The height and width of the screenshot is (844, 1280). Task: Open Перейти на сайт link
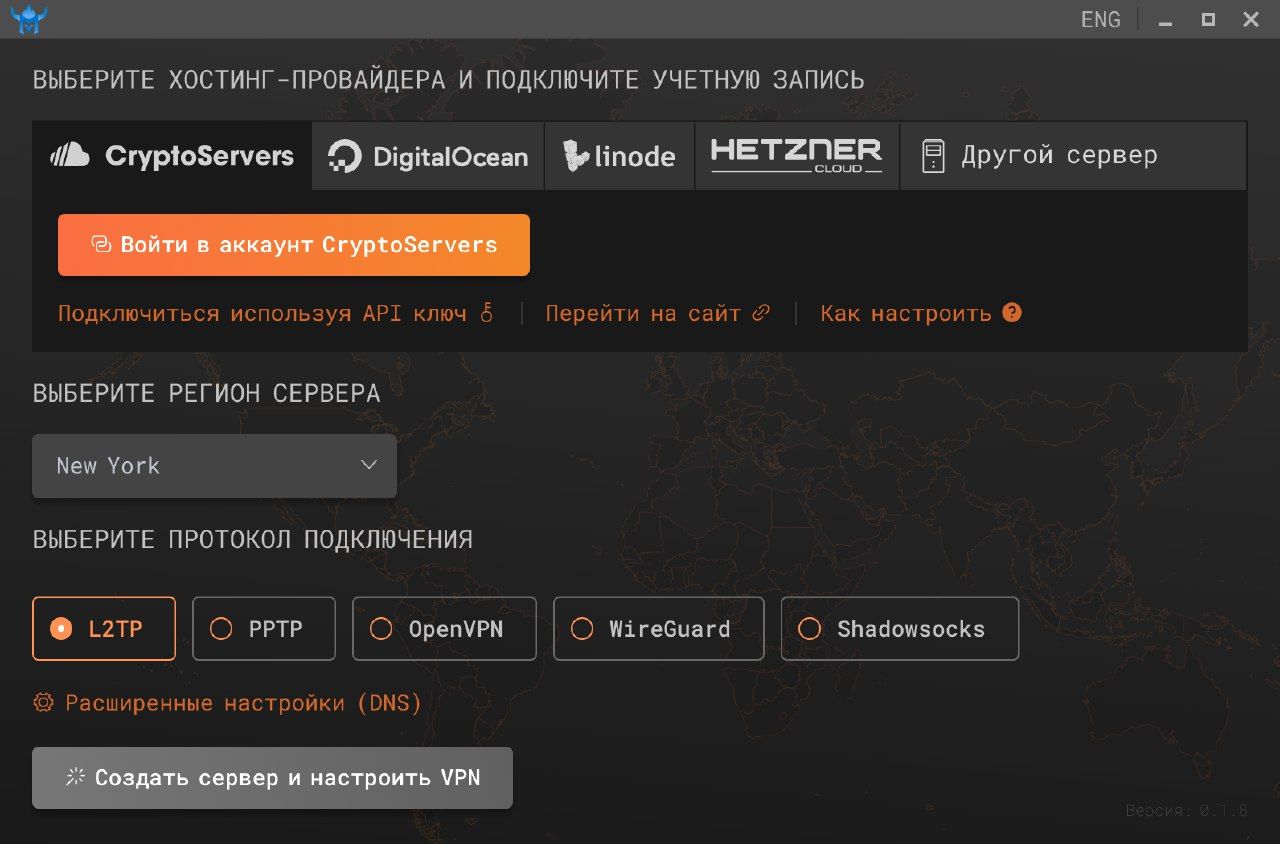coord(657,313)
